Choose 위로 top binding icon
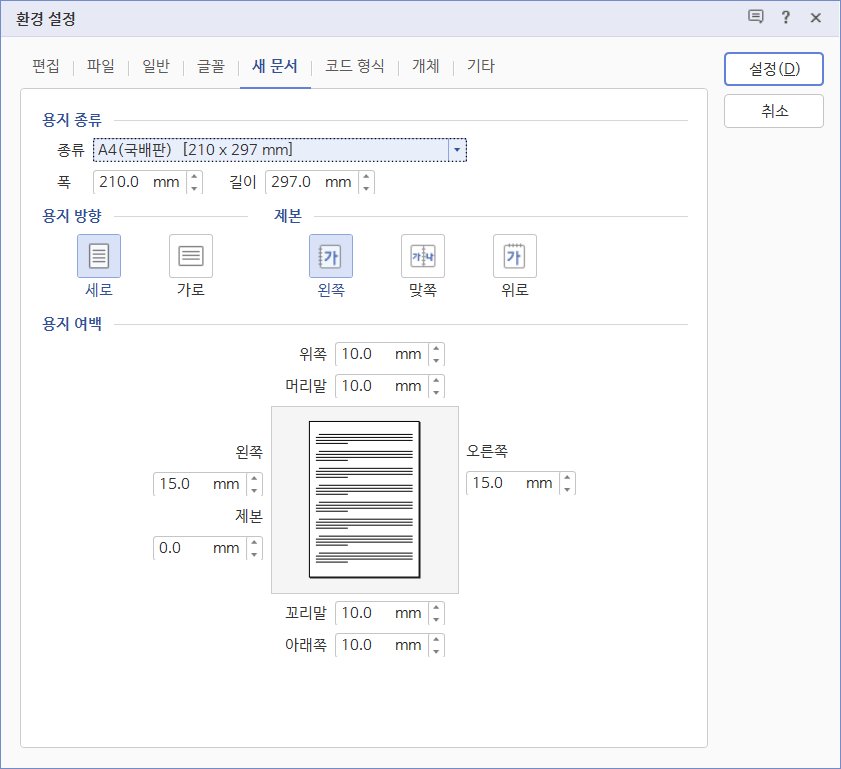The width and height of the screenshot is (841, 769). point(515,256)
